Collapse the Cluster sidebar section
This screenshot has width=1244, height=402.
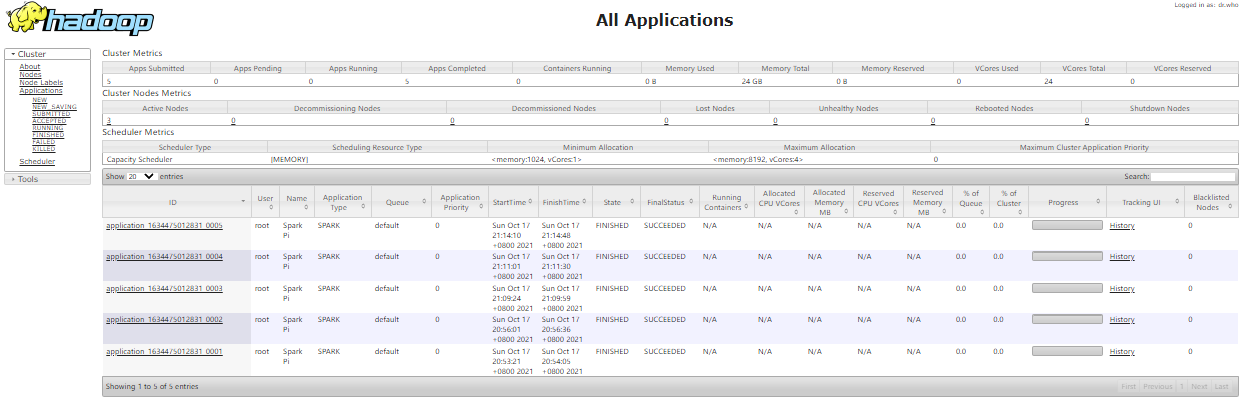point(32,54)
